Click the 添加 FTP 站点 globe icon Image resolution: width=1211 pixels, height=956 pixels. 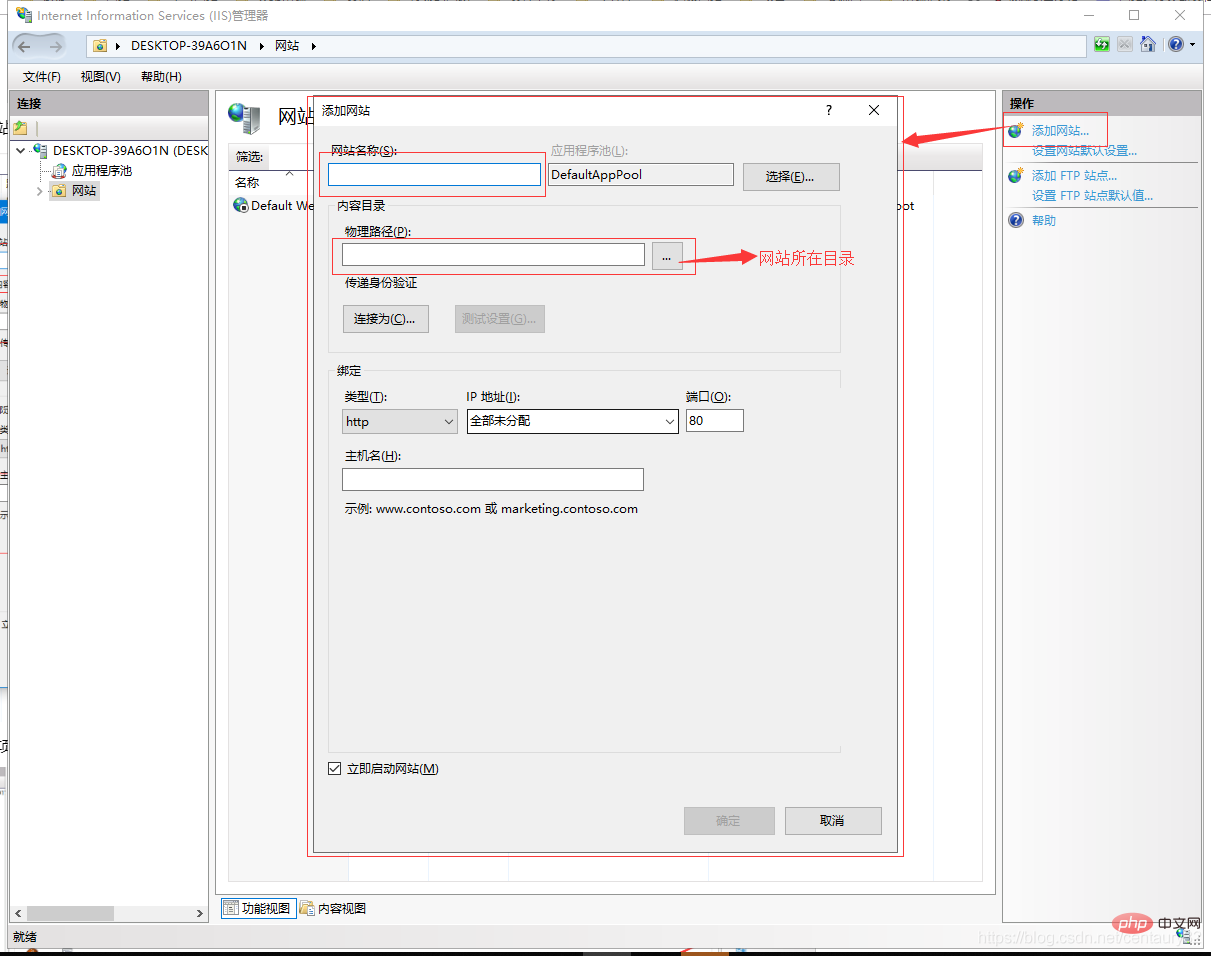point(1016,176)
